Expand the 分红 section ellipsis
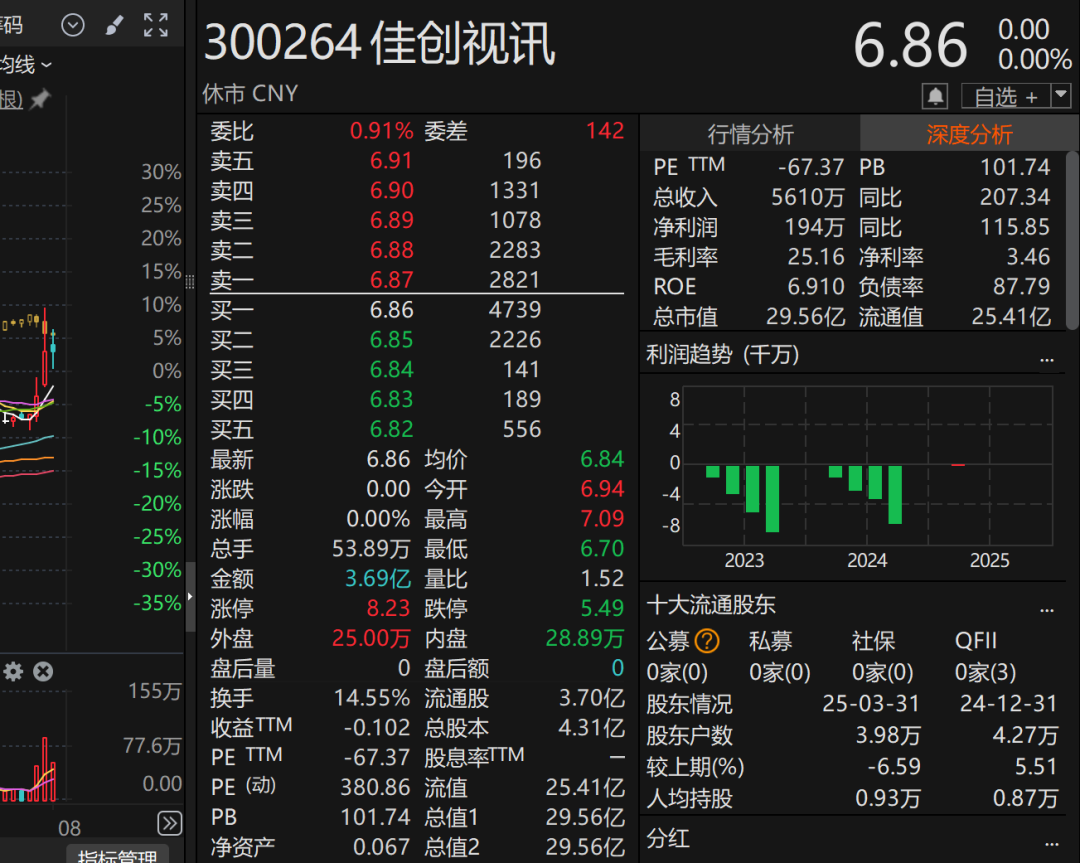This screenshot has width=1080, height=863. [1047, 841]
